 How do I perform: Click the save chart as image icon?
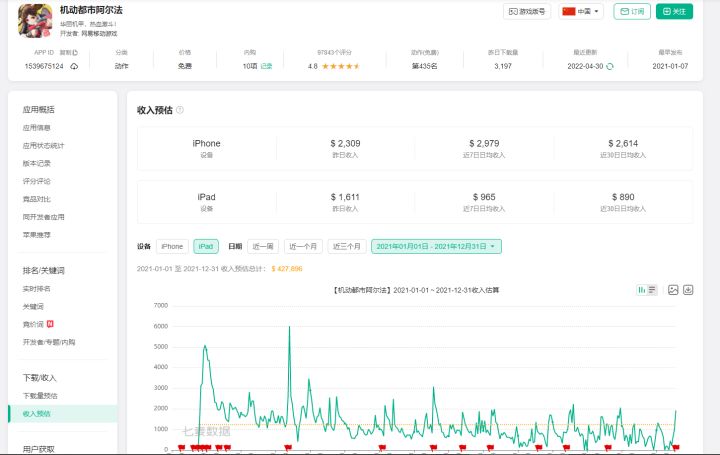(673, 290)
